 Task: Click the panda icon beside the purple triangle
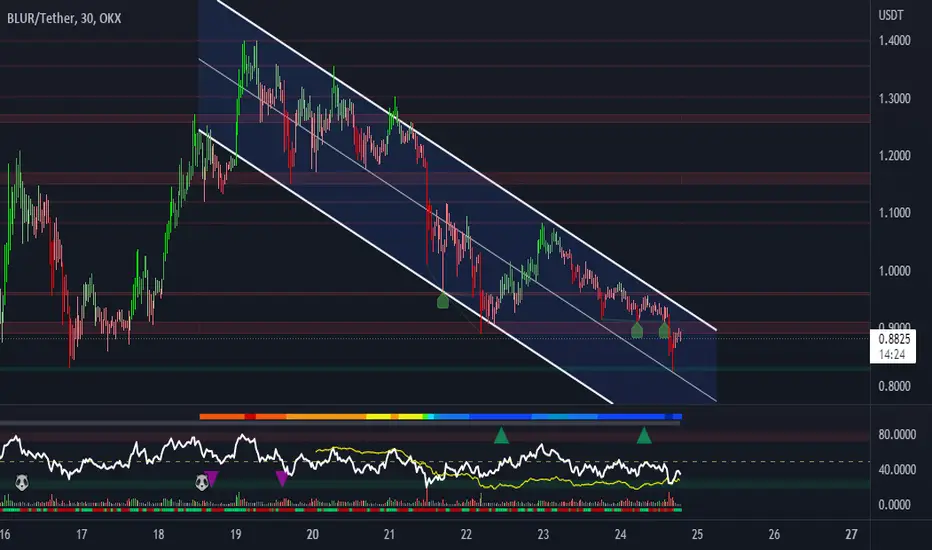(x=201, y=481)
